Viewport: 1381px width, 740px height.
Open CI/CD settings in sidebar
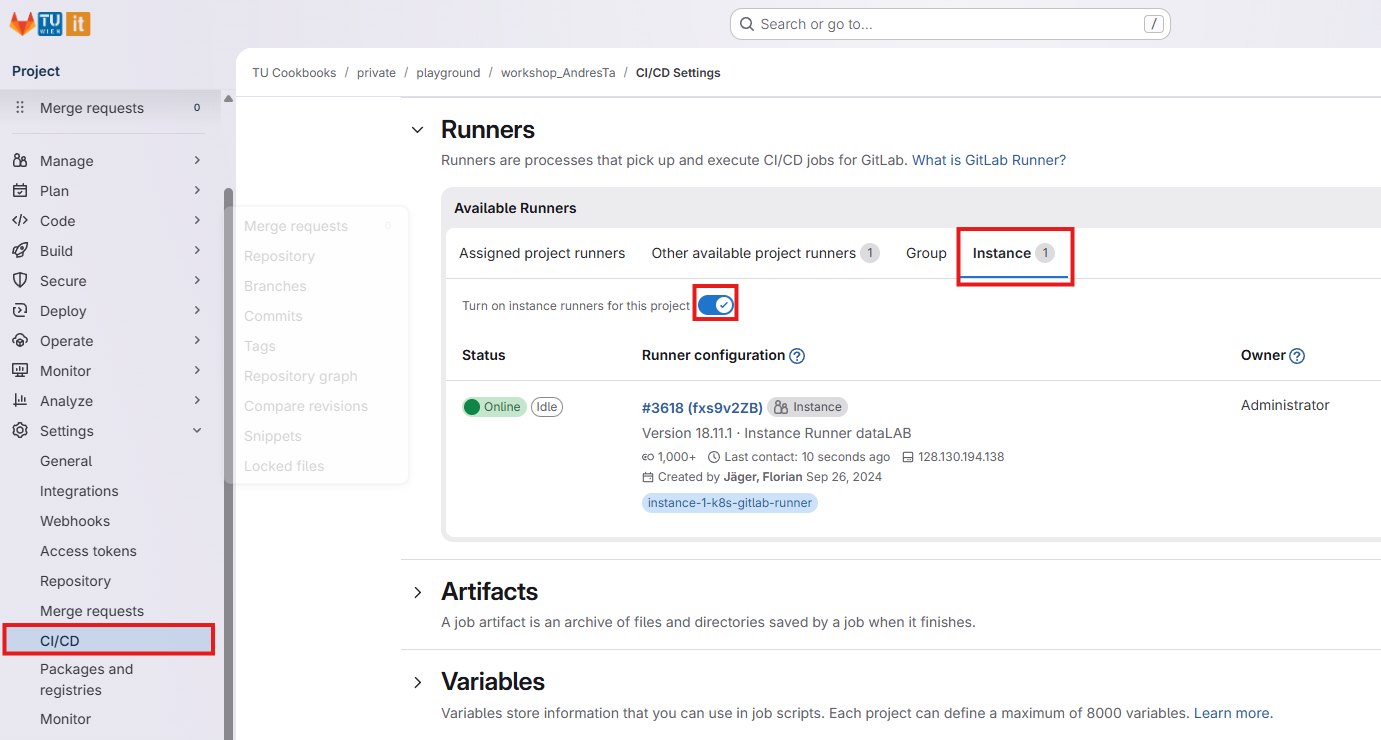pos(108,640)
